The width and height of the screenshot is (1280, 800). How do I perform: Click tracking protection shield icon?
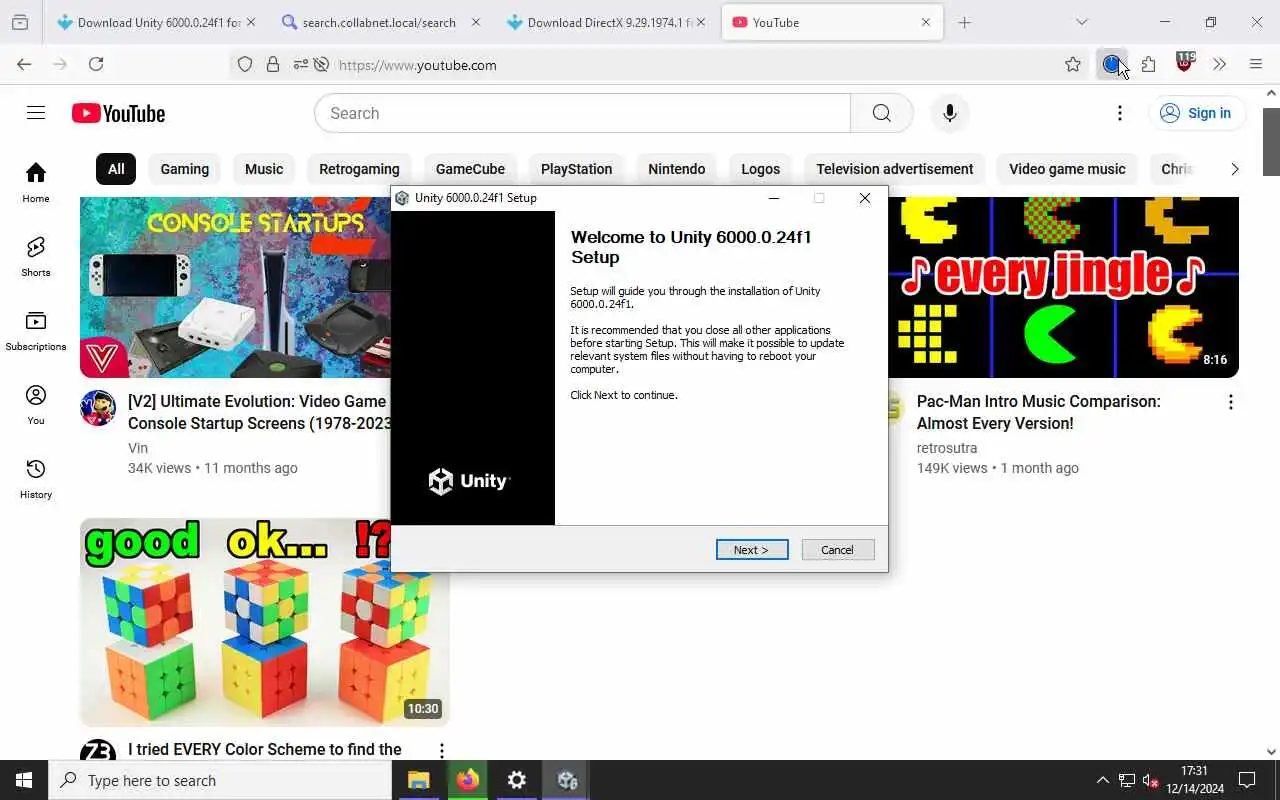pyautogui.click(x=245, y=64)
